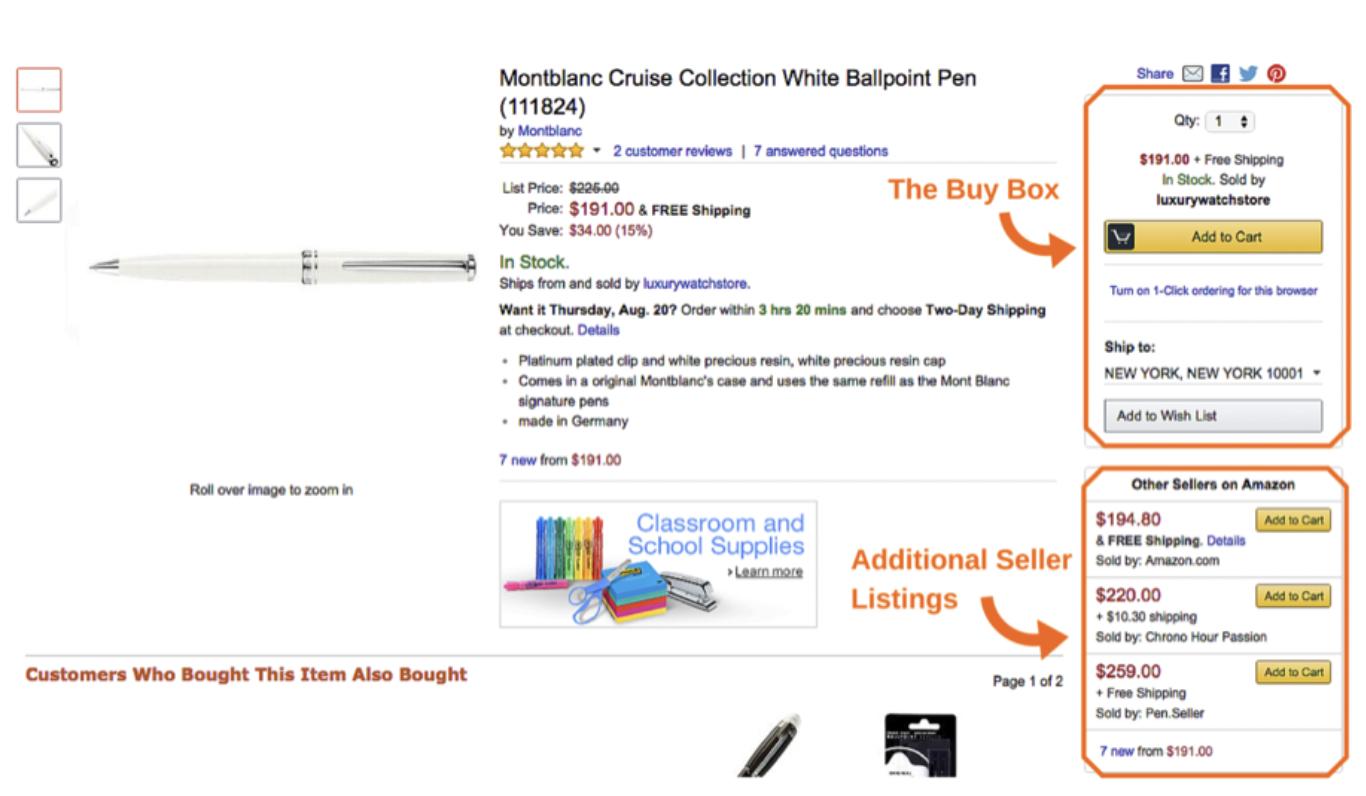Viewport: 1366px width, 796px height.
Task: Share the pen on Twitter
Action: 1248,74
